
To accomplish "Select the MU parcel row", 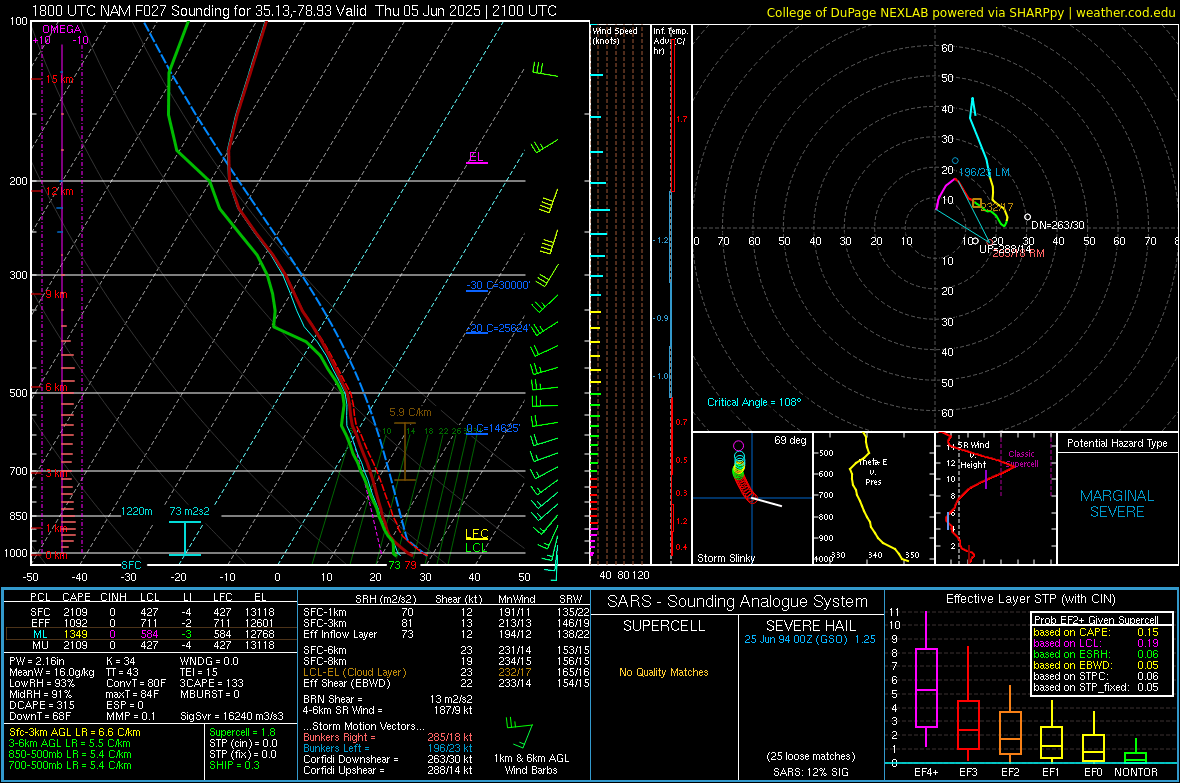I will 151,645.
